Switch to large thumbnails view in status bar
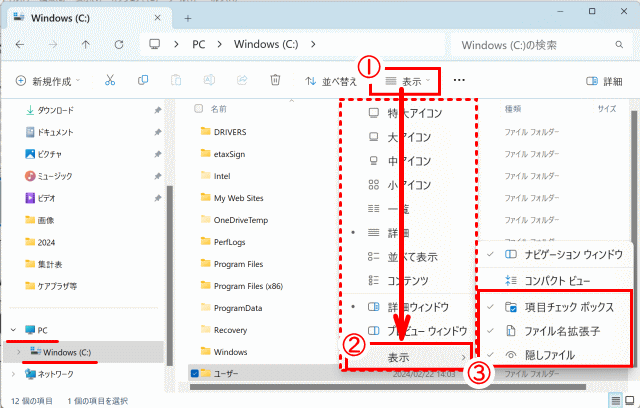 [x=630, y=400]
